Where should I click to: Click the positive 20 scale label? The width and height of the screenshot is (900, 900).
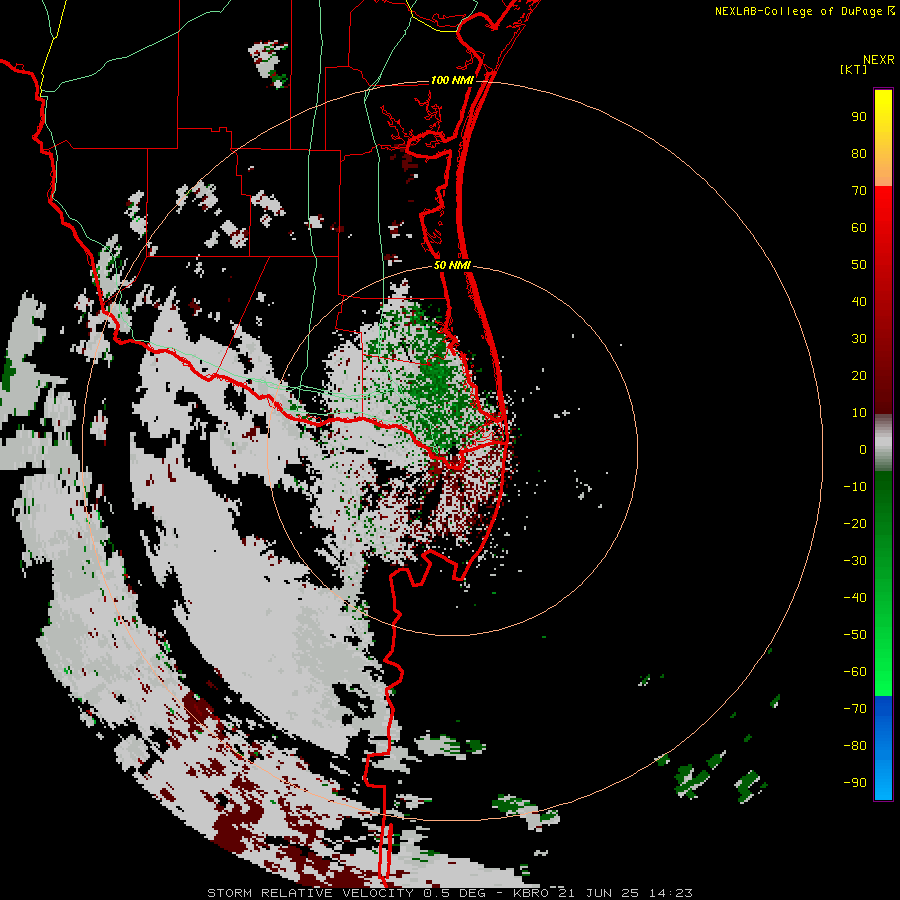[859, 375]
